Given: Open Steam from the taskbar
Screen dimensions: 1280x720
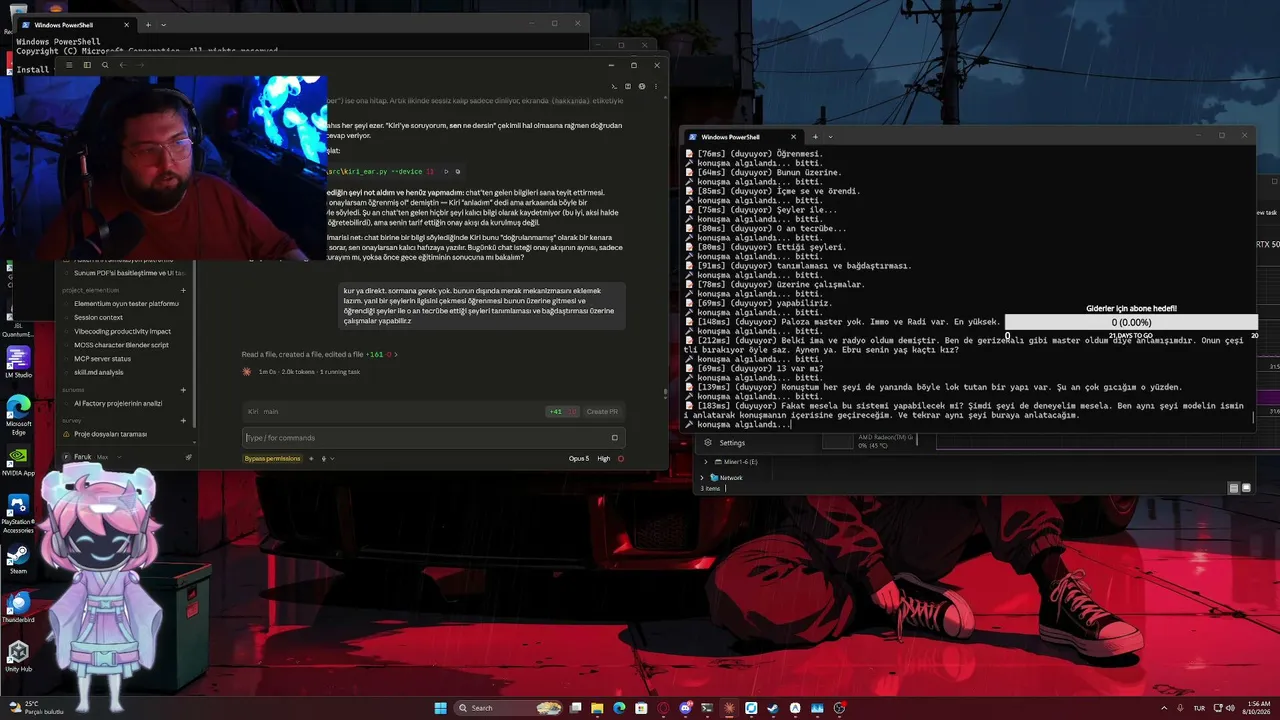Looking at the screenshot, I should click(773, 708).
